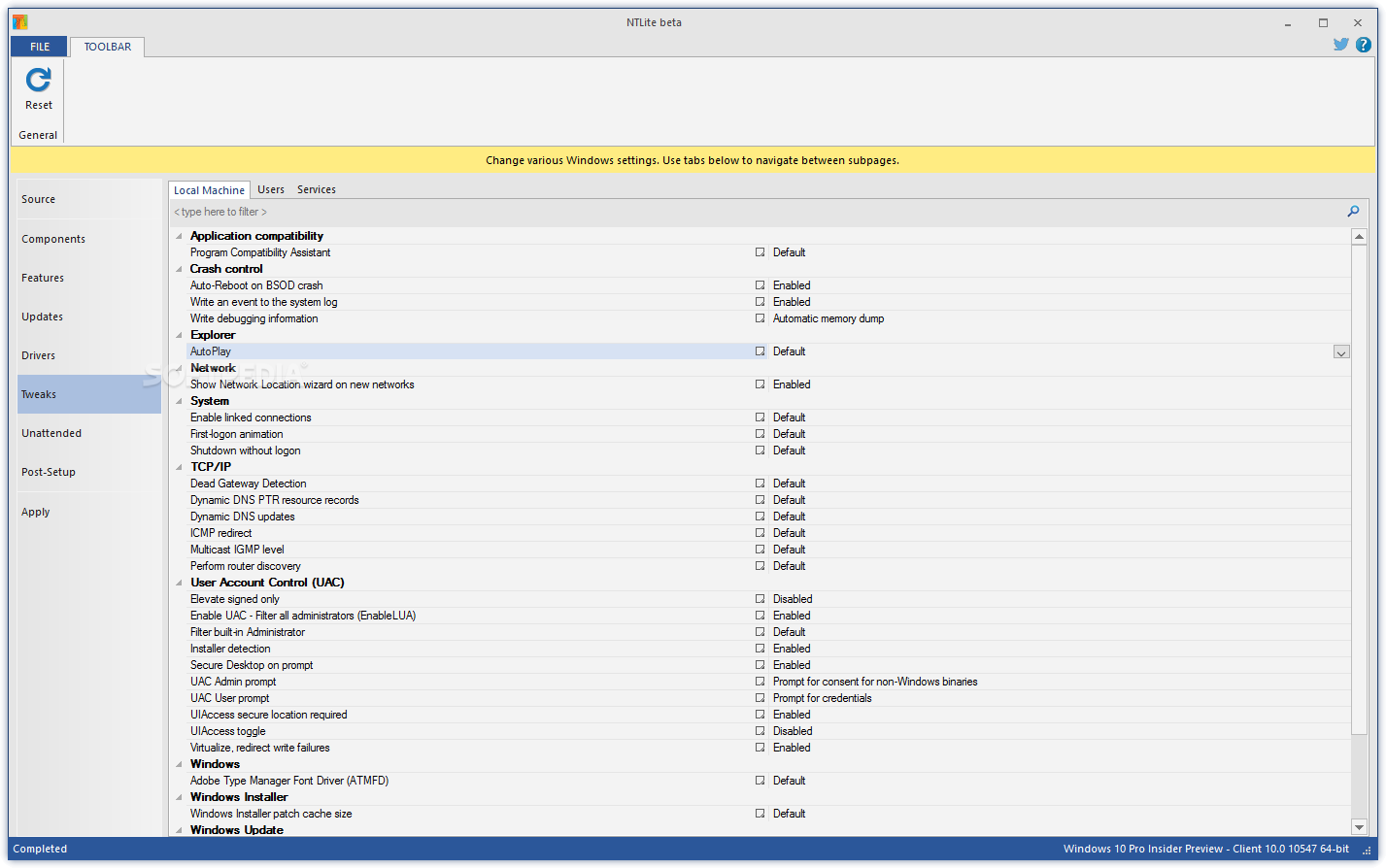
Task: Select the 'Perform router discovery' row
Action: pyautogui.click(x=767, y=566)
